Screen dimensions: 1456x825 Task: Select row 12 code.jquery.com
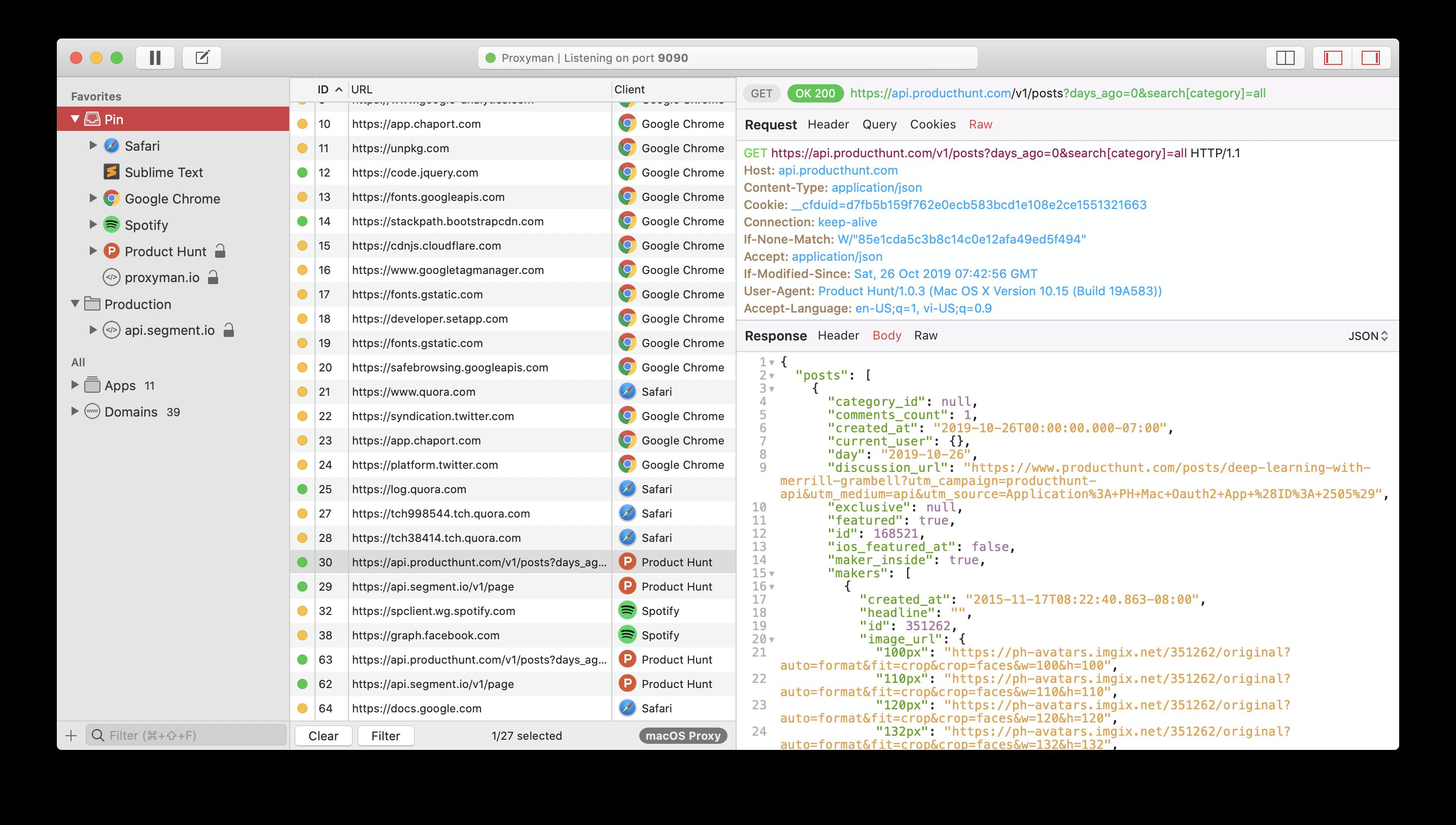click(x=513, y=172)
